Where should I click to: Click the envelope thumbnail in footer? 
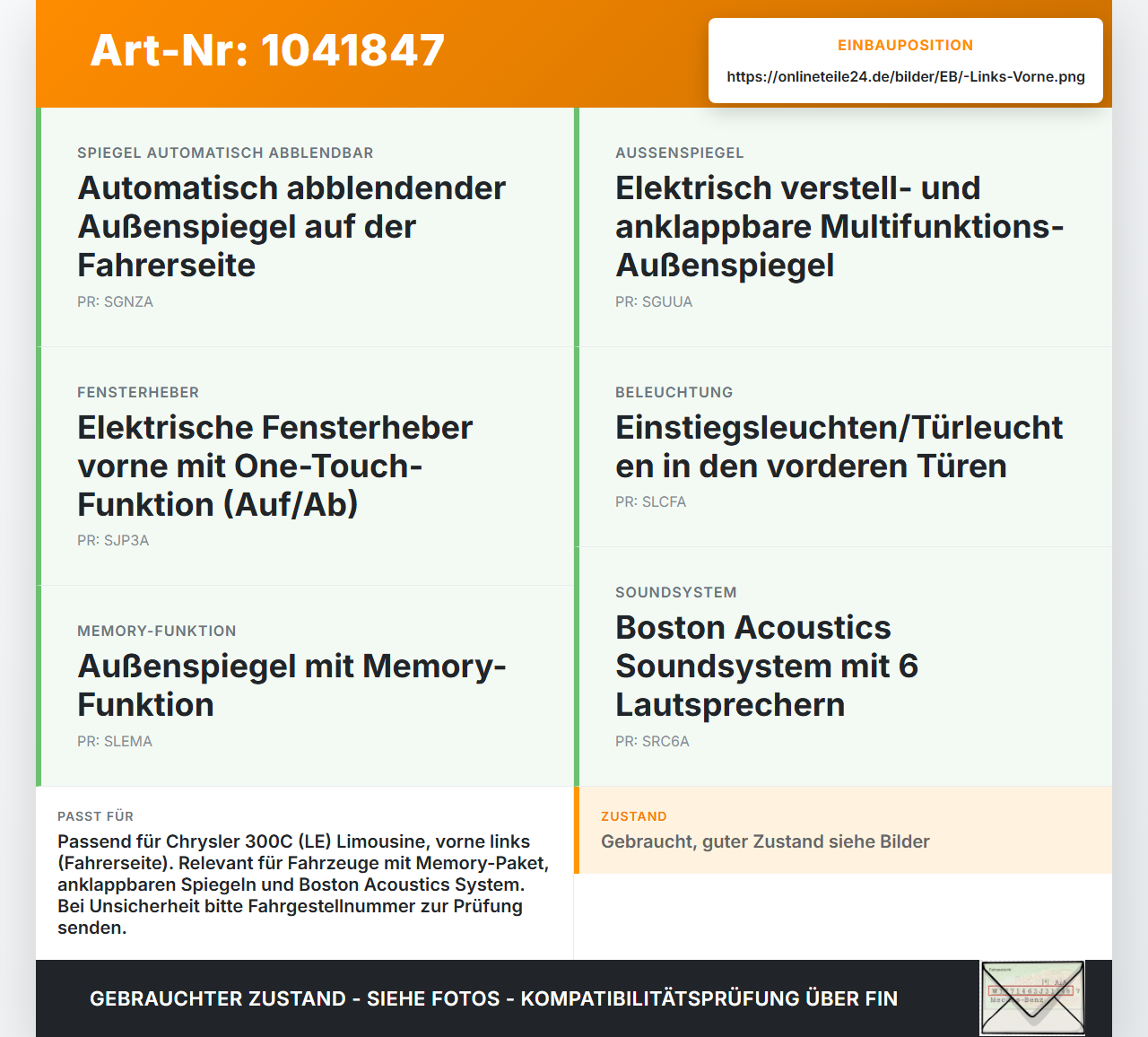(1032, 998)
